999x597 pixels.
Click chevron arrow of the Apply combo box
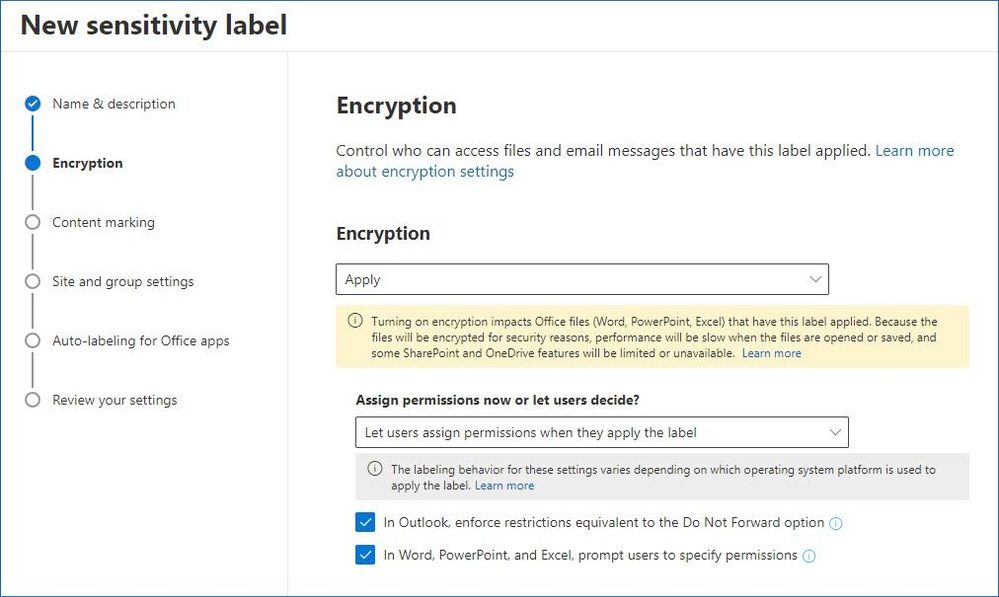tap(815, 279)
